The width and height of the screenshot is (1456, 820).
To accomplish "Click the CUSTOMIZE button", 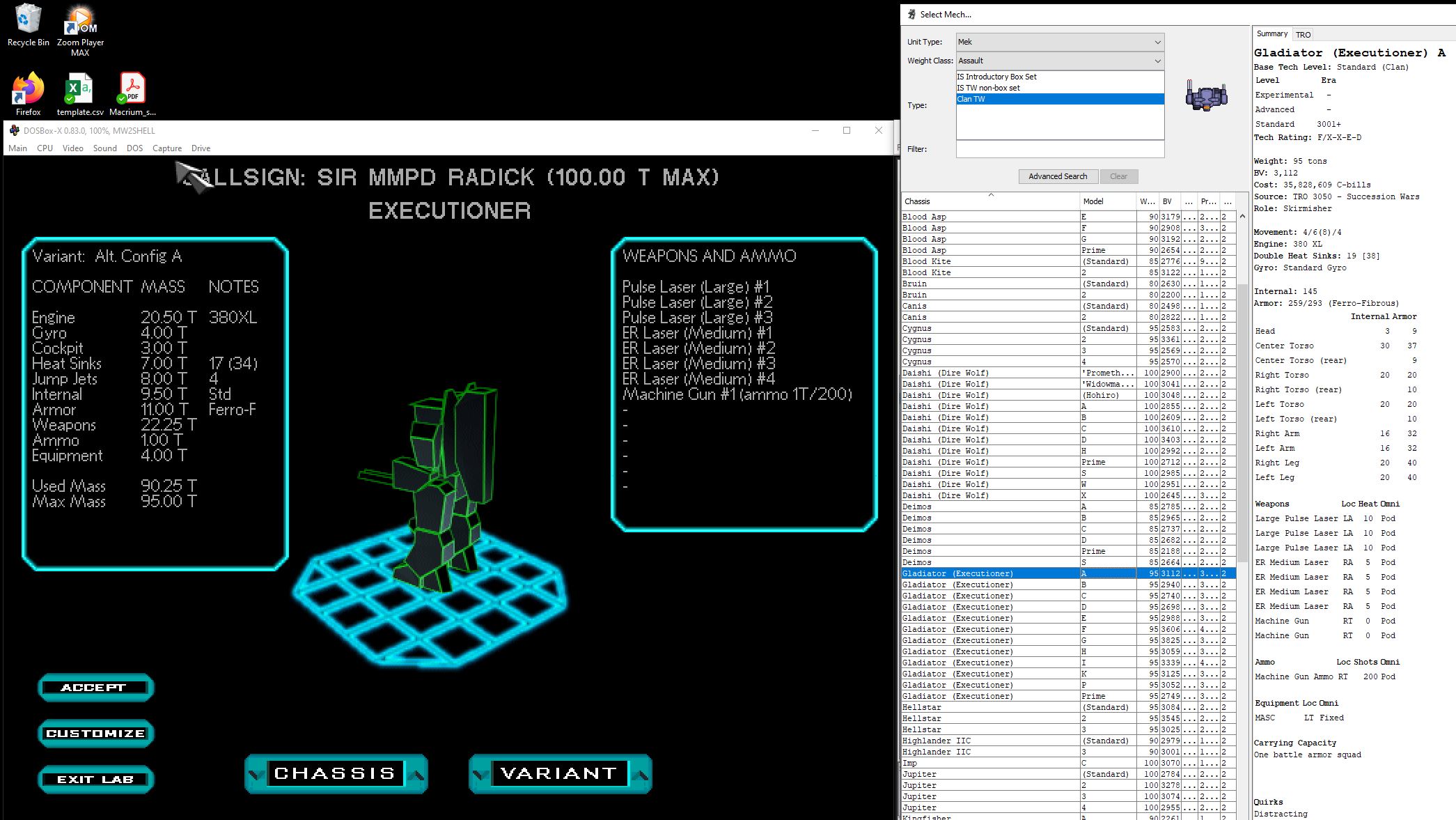I will point(95,734).
